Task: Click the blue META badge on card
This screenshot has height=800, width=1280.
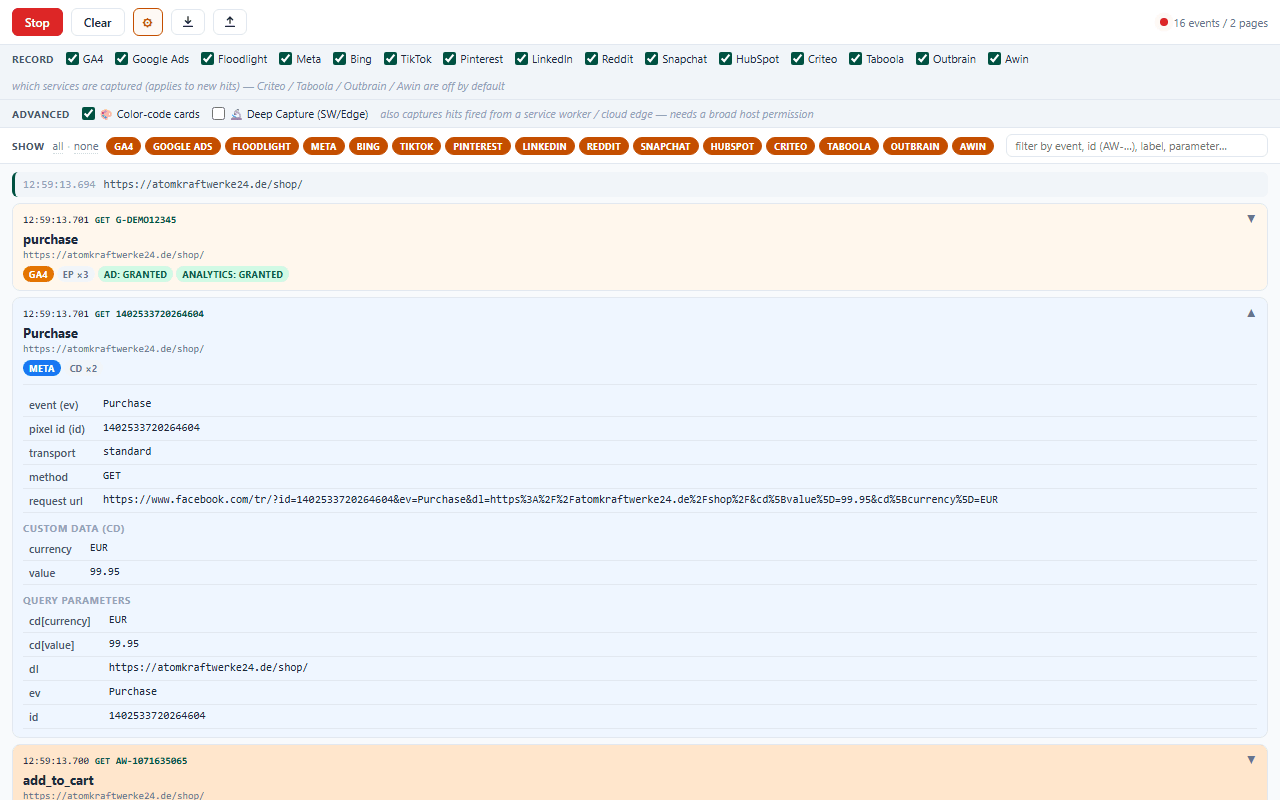Action: click(42, 368)
